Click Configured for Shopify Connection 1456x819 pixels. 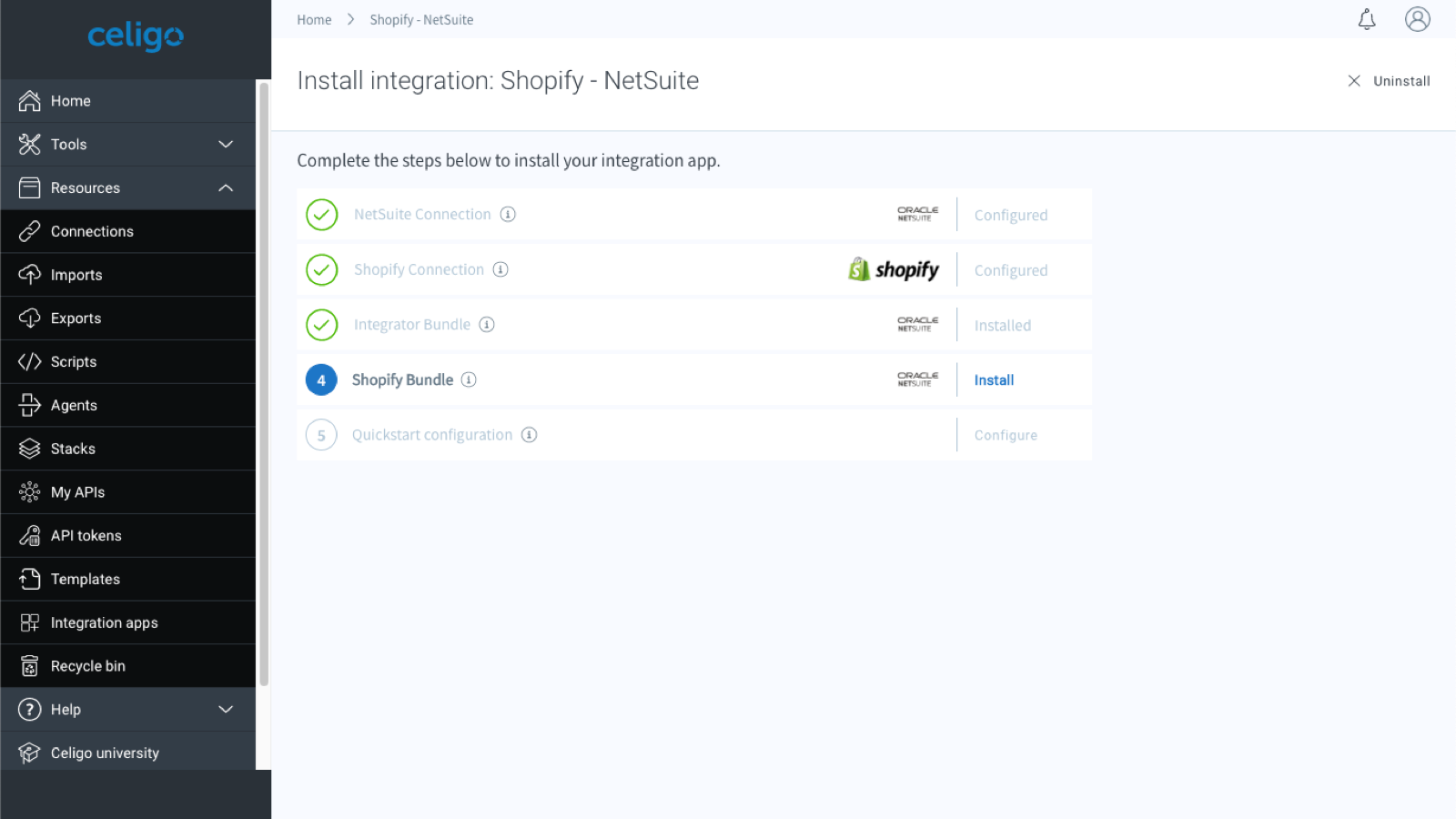1011,270
